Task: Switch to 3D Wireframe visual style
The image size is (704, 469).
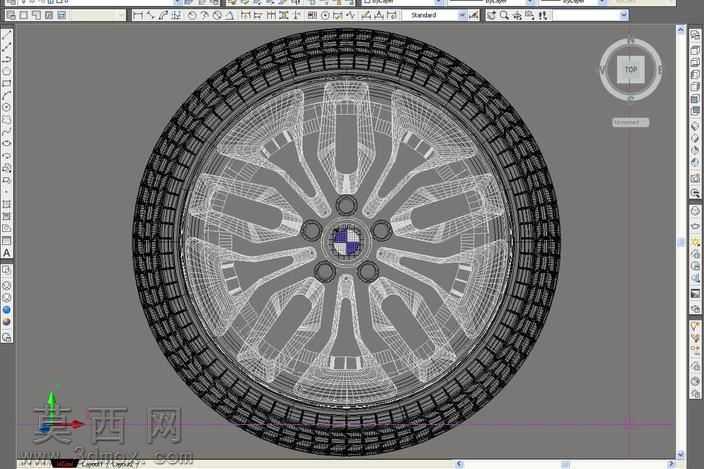Action: point(7,285)
